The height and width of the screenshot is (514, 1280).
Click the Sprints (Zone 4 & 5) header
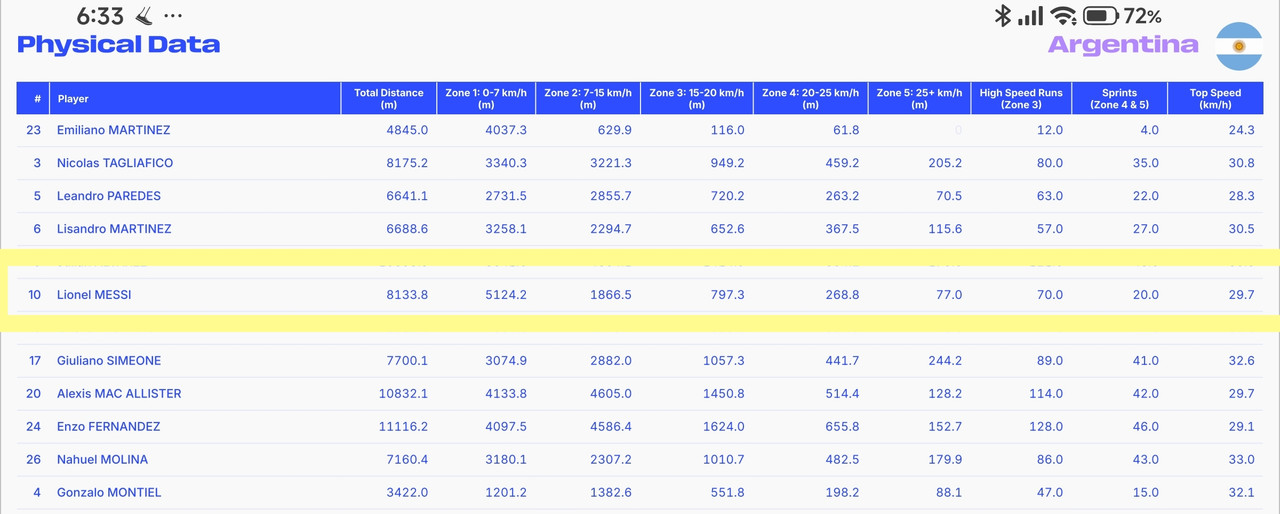[x=1119, y=98]
